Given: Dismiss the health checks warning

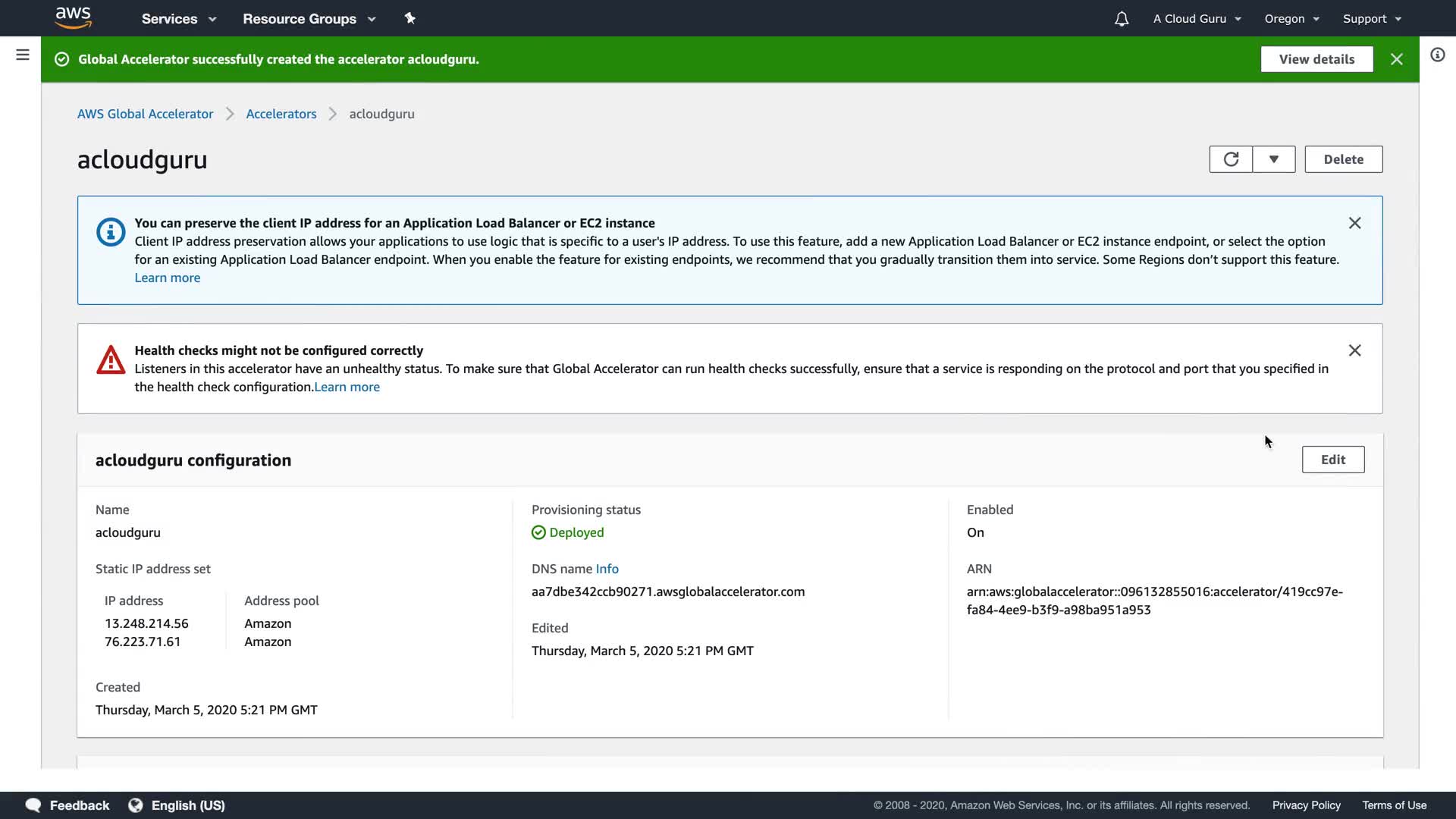Looking at the screenshot, I should [1354, 350].
